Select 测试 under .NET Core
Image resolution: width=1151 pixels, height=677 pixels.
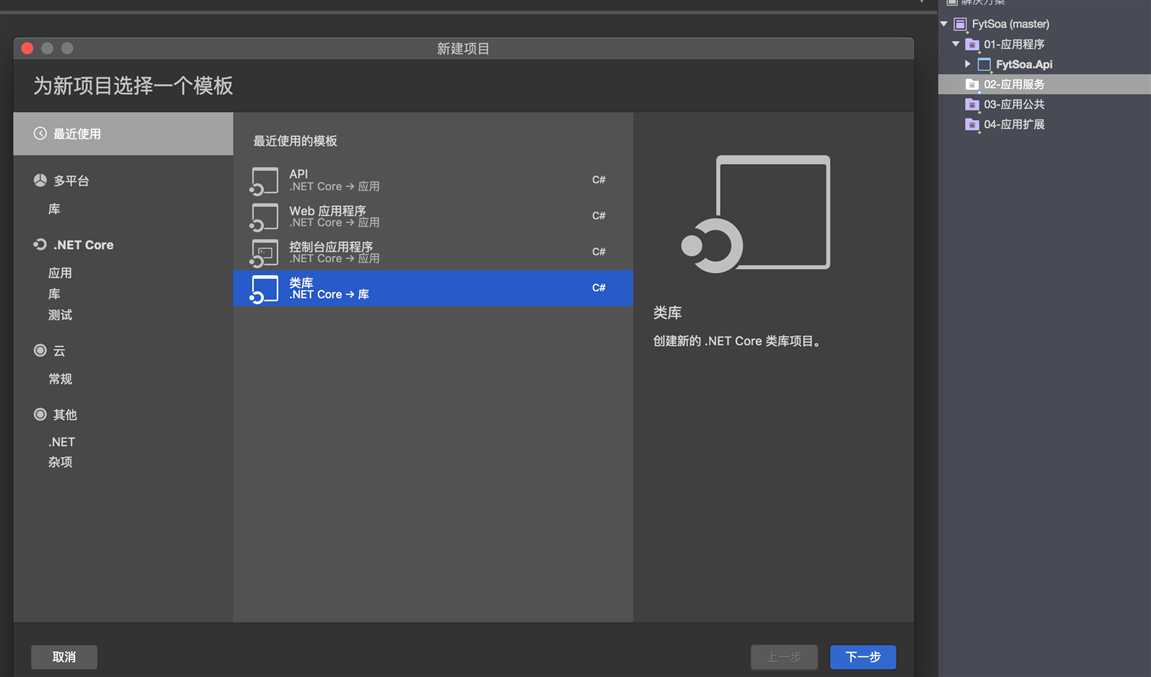60,315
